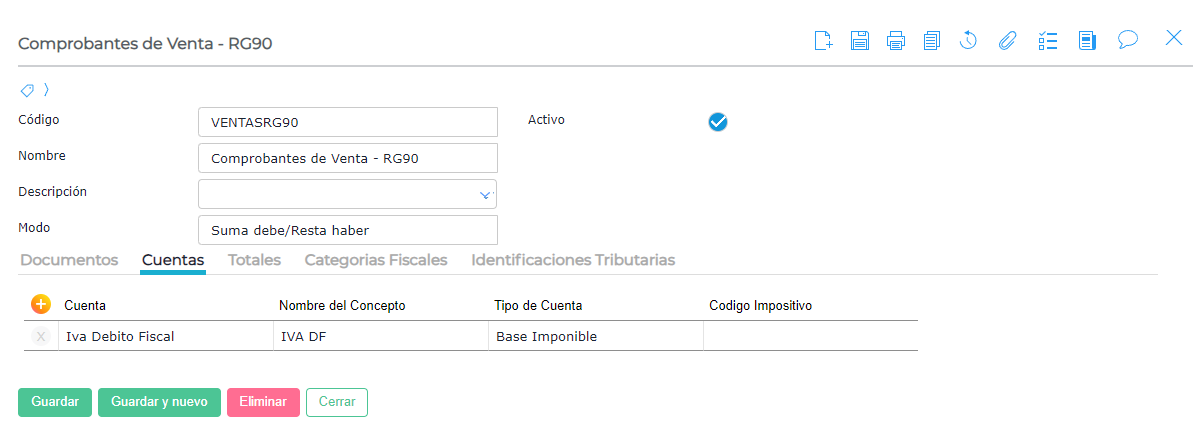This screenshot has width=1193, height=428.
Task: Open the comments speech bubble icon
Action: click(x=1128, y=40)
